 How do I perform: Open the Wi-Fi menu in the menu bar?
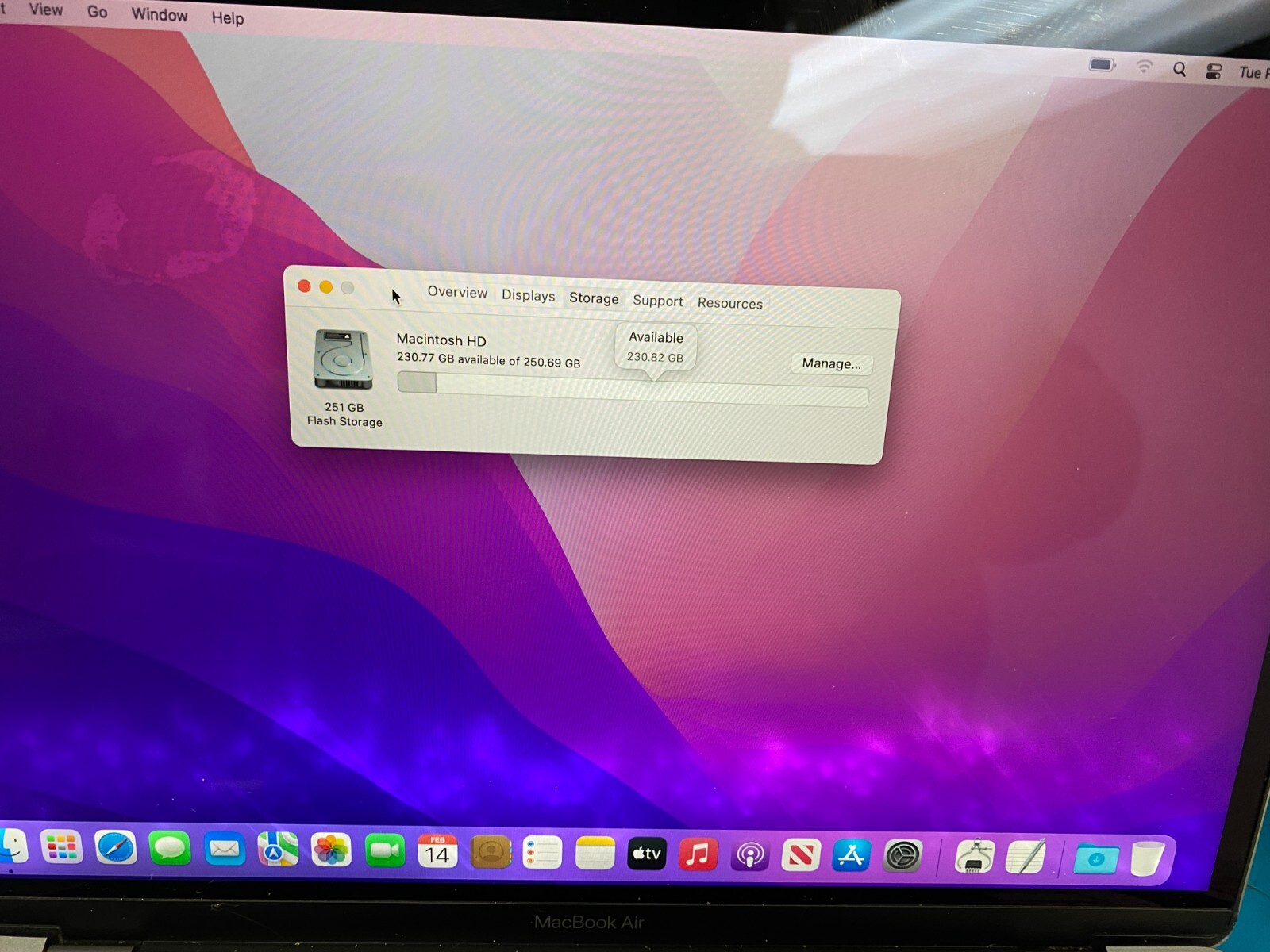(1144, 67)
